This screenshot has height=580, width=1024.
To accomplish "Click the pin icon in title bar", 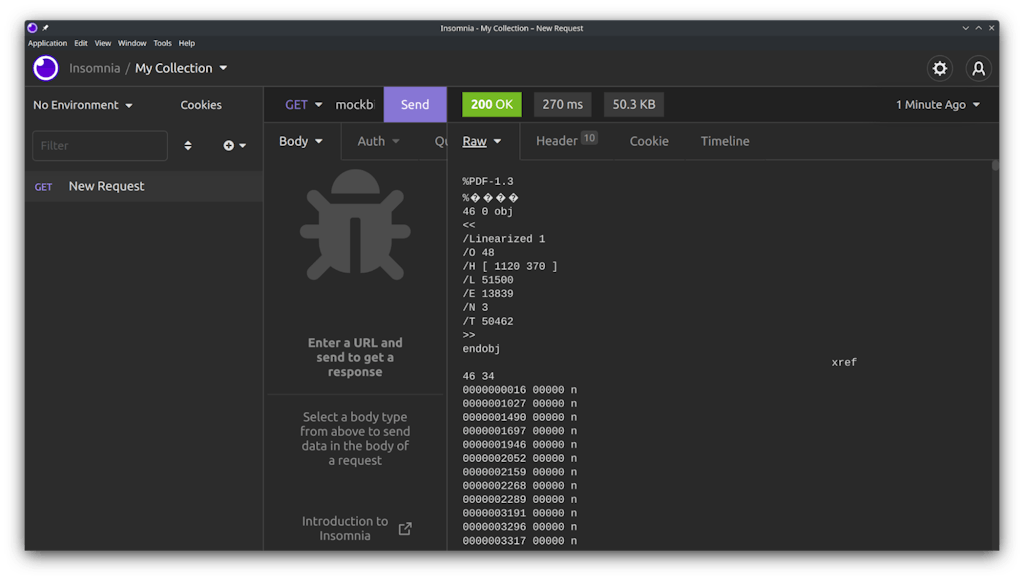I will tap(46, 28).
